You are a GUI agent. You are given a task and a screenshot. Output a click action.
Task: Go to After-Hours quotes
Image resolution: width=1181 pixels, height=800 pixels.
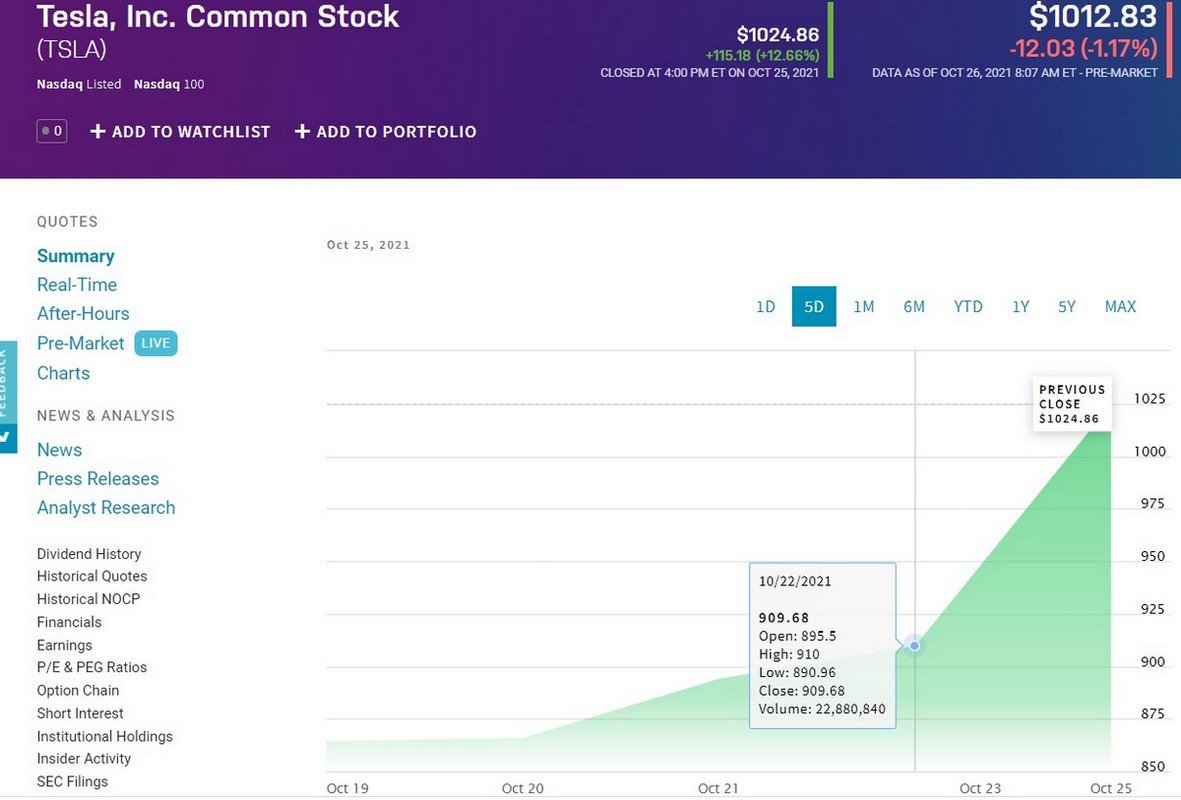pyautogui.click(x=83, y=314)
